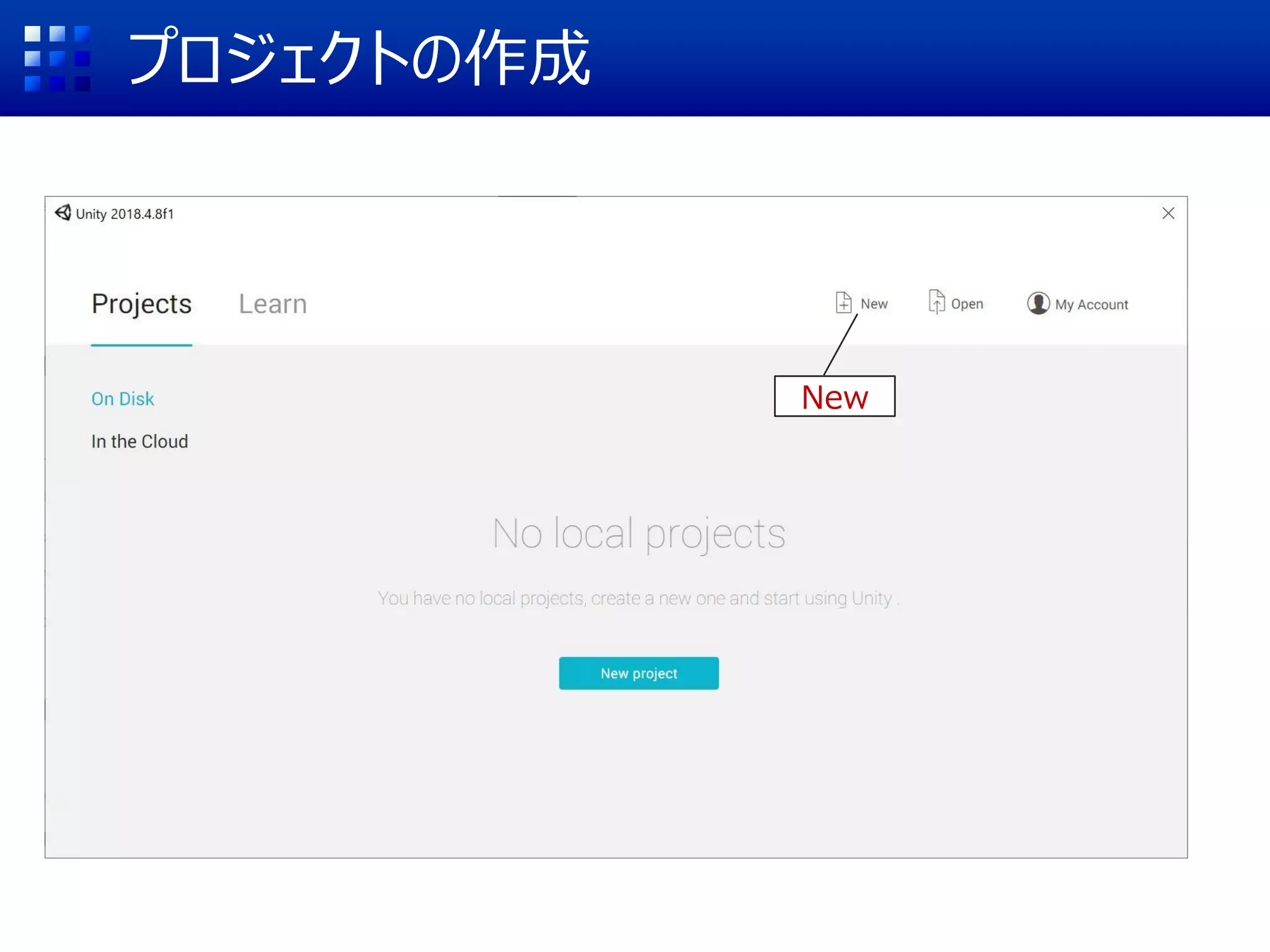This screenshot has height=952, width=1270.
Task: Click the My Account label
Action: [1091, 305]
